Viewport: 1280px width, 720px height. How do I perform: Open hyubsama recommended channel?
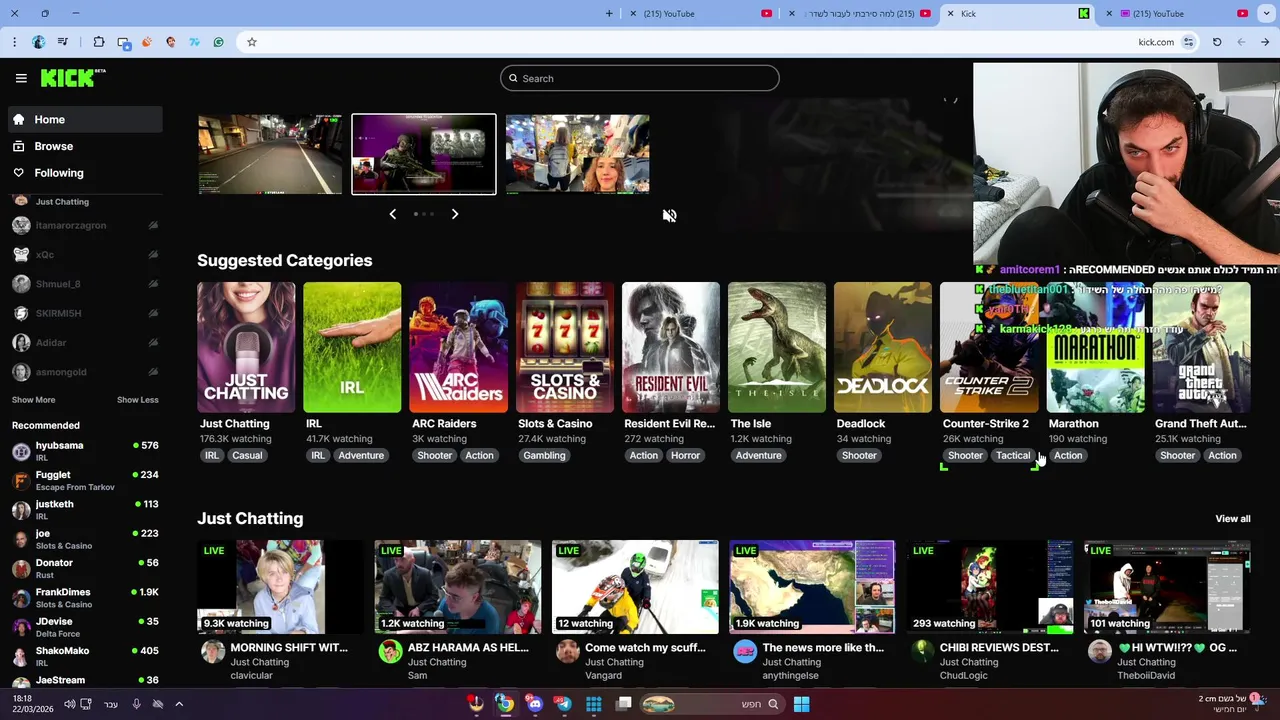point(85,451)
